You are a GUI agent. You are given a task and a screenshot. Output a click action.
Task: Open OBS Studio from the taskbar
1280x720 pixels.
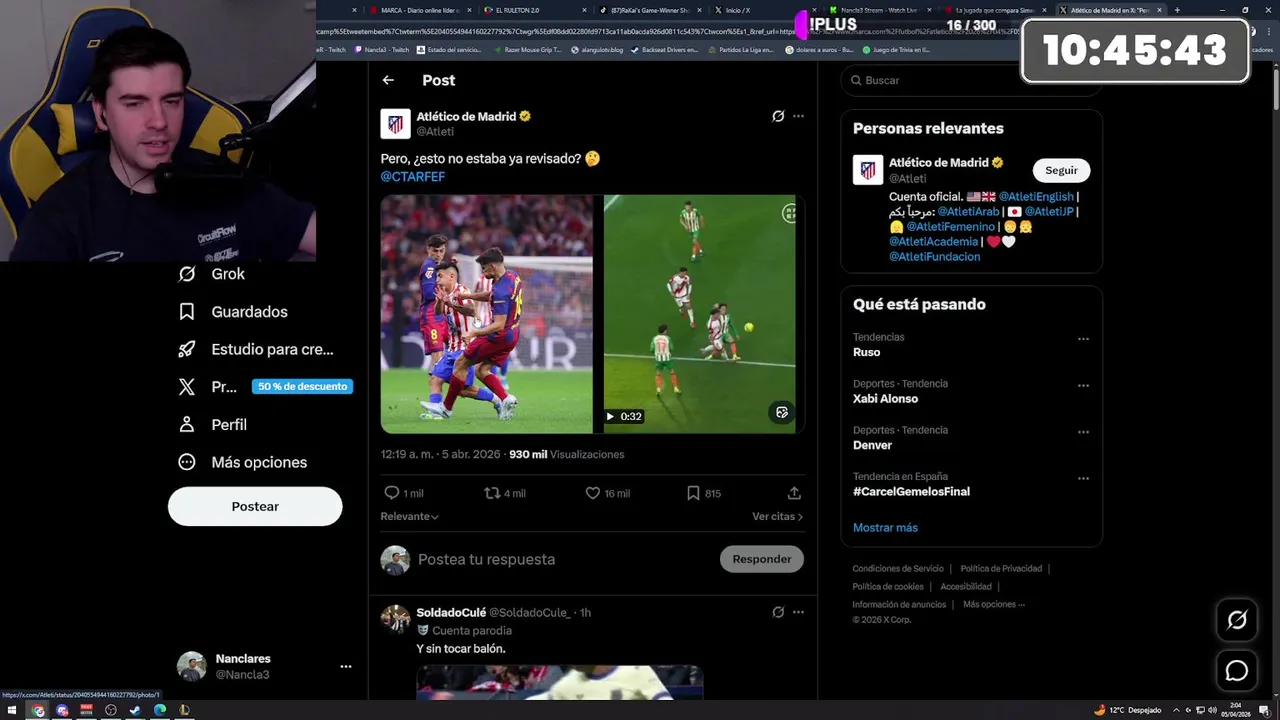coord(111,710)
